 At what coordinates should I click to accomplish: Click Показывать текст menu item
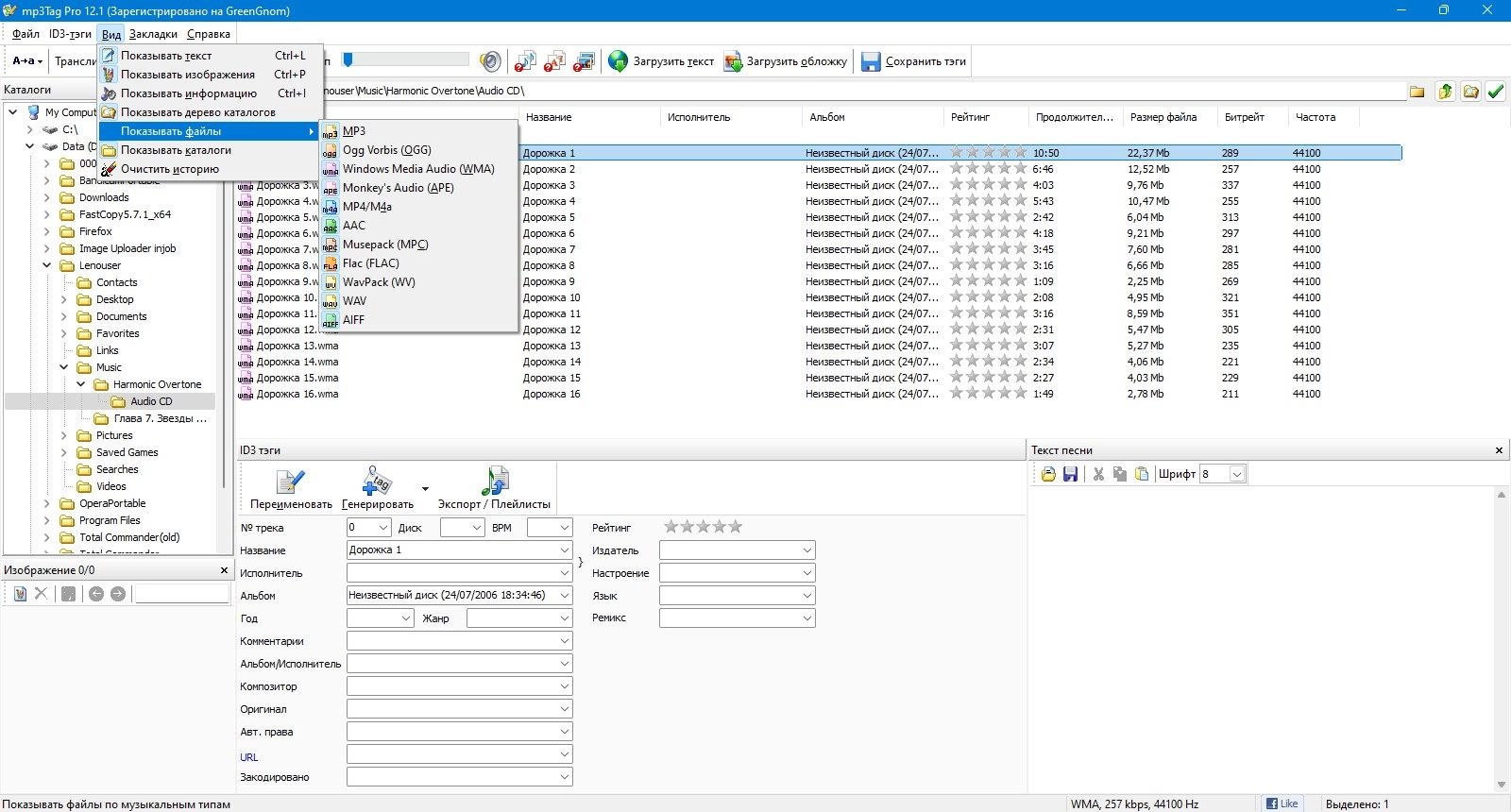pos(211,56)
